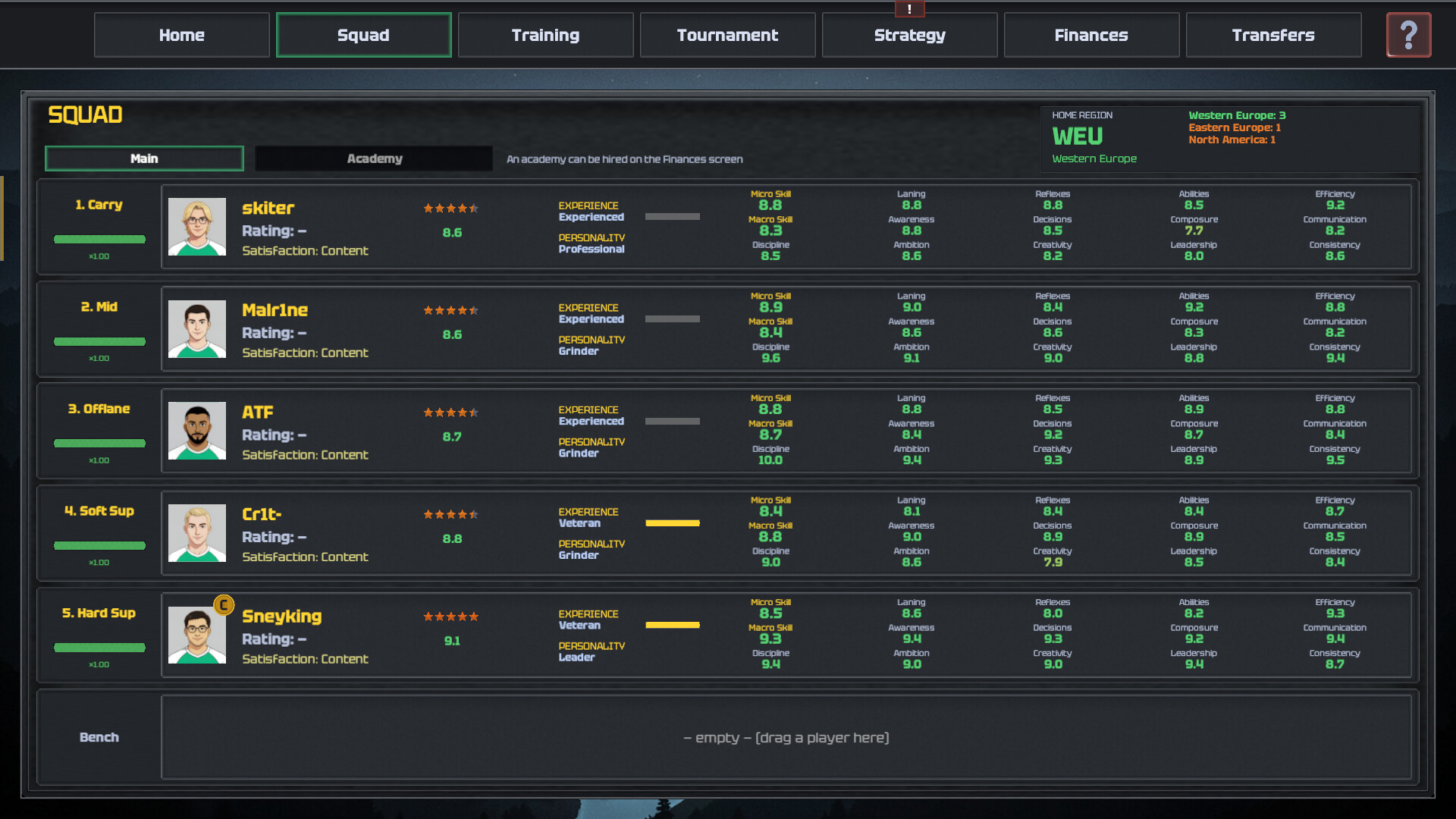This screenshot has height=819, width=1456.
Task: Click the player name Cr1t-
Action: pyautogui.click(x=262, y=514)
